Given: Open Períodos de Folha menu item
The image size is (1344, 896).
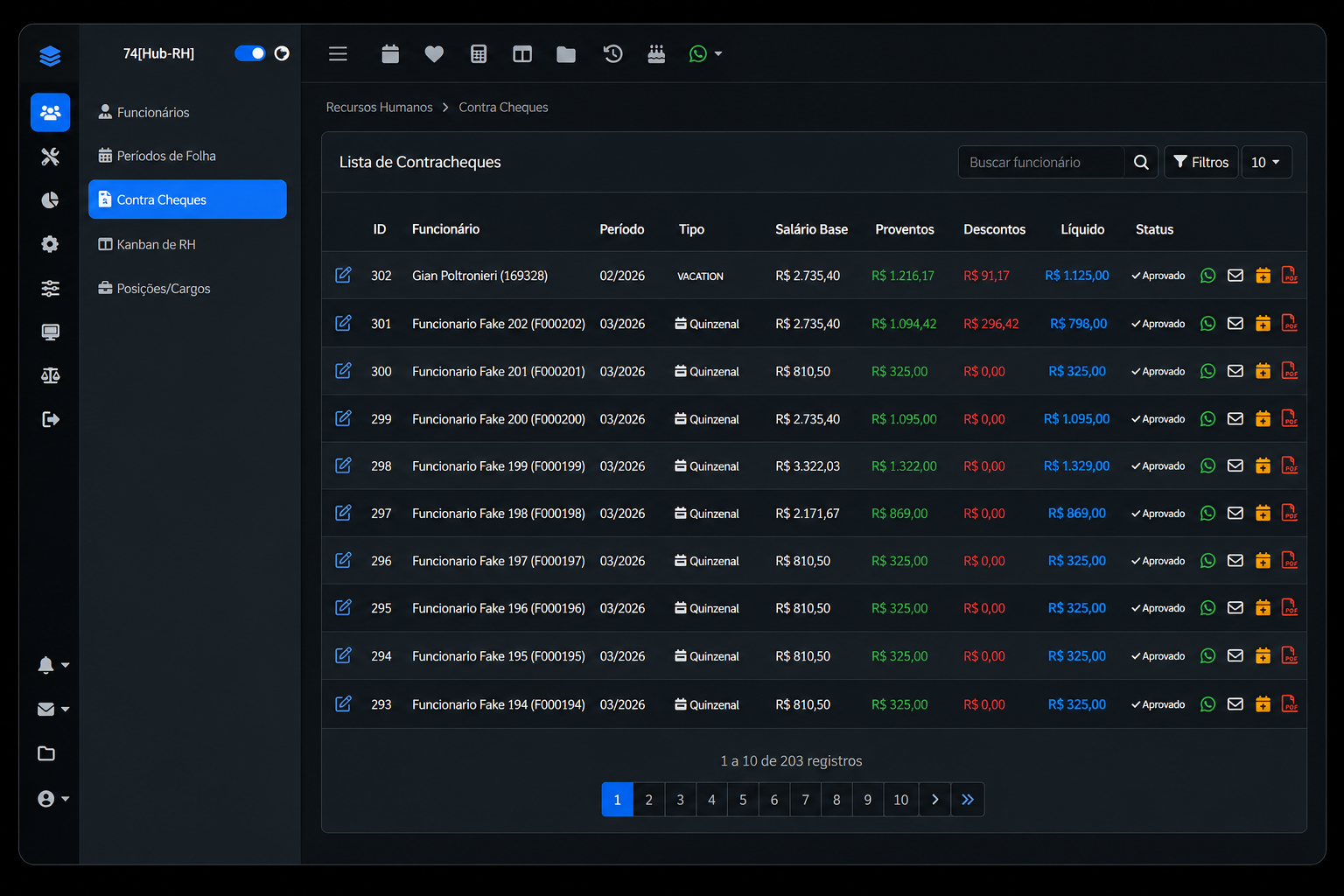Looking at the screenshot, I should click(187, 156).
